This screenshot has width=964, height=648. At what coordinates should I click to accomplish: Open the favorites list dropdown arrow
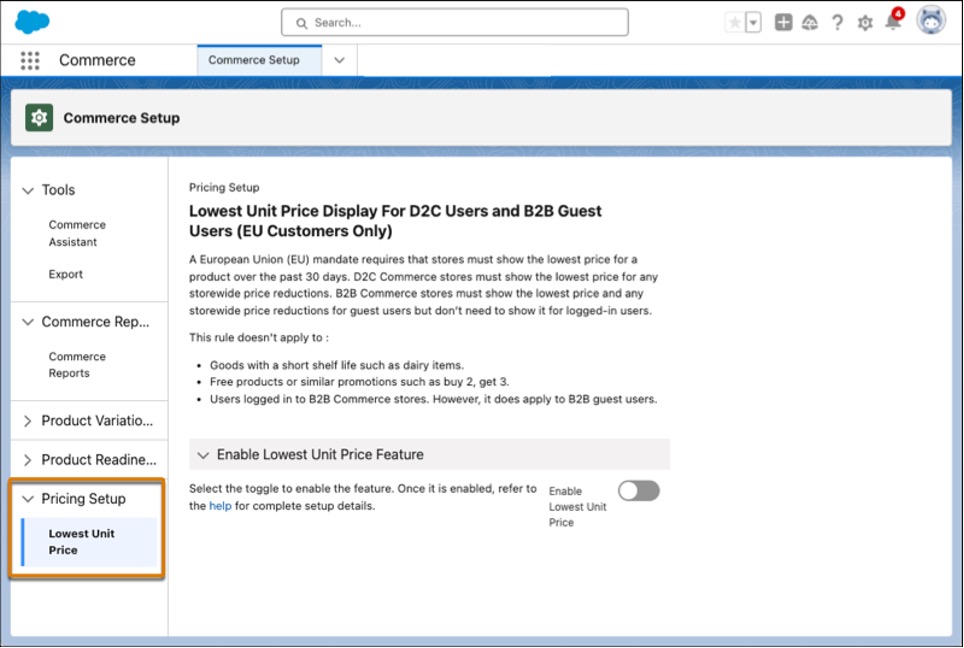753,23
